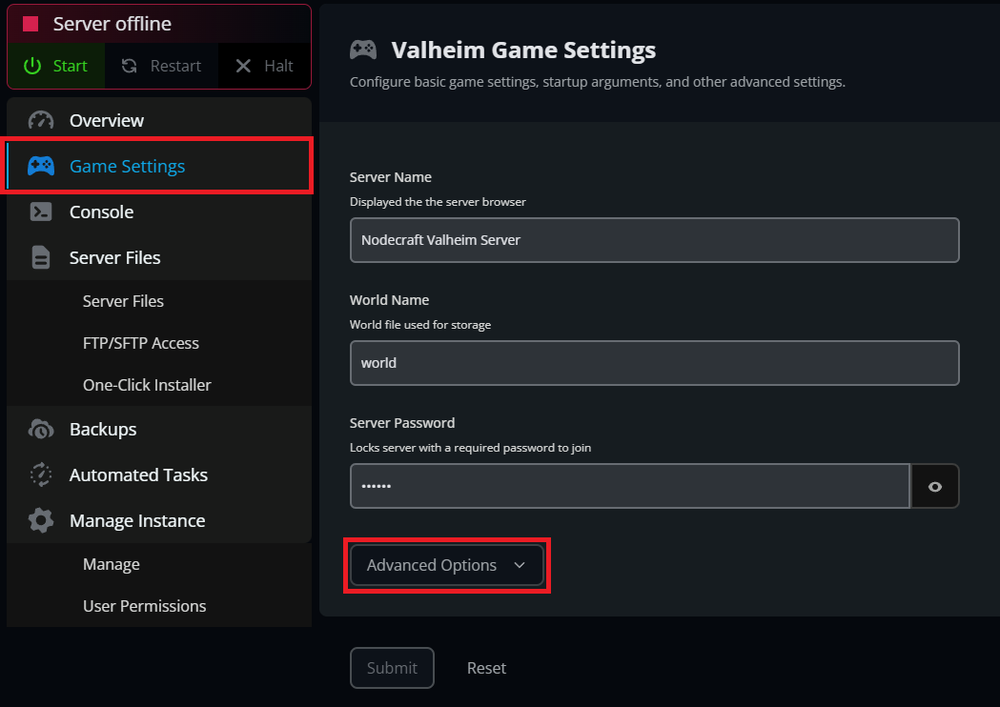Go to the One-Click Installer page
This screenshot has width=1000, height=707.
coord(147,385)
